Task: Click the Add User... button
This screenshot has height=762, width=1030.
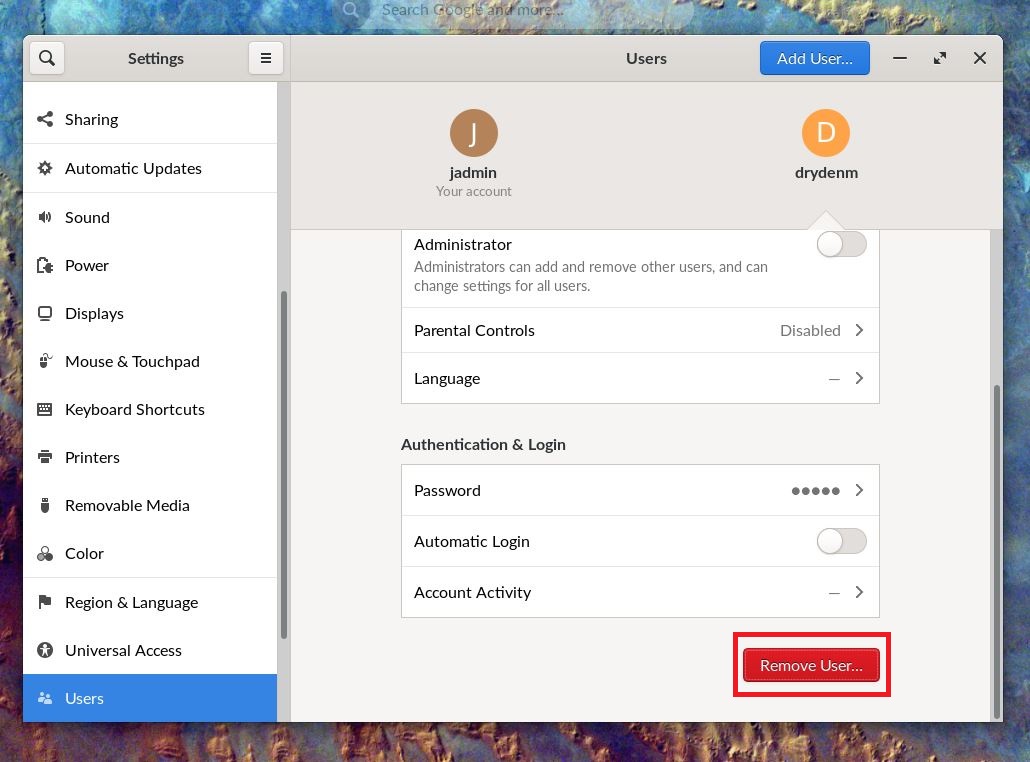Action: (815, 58)
